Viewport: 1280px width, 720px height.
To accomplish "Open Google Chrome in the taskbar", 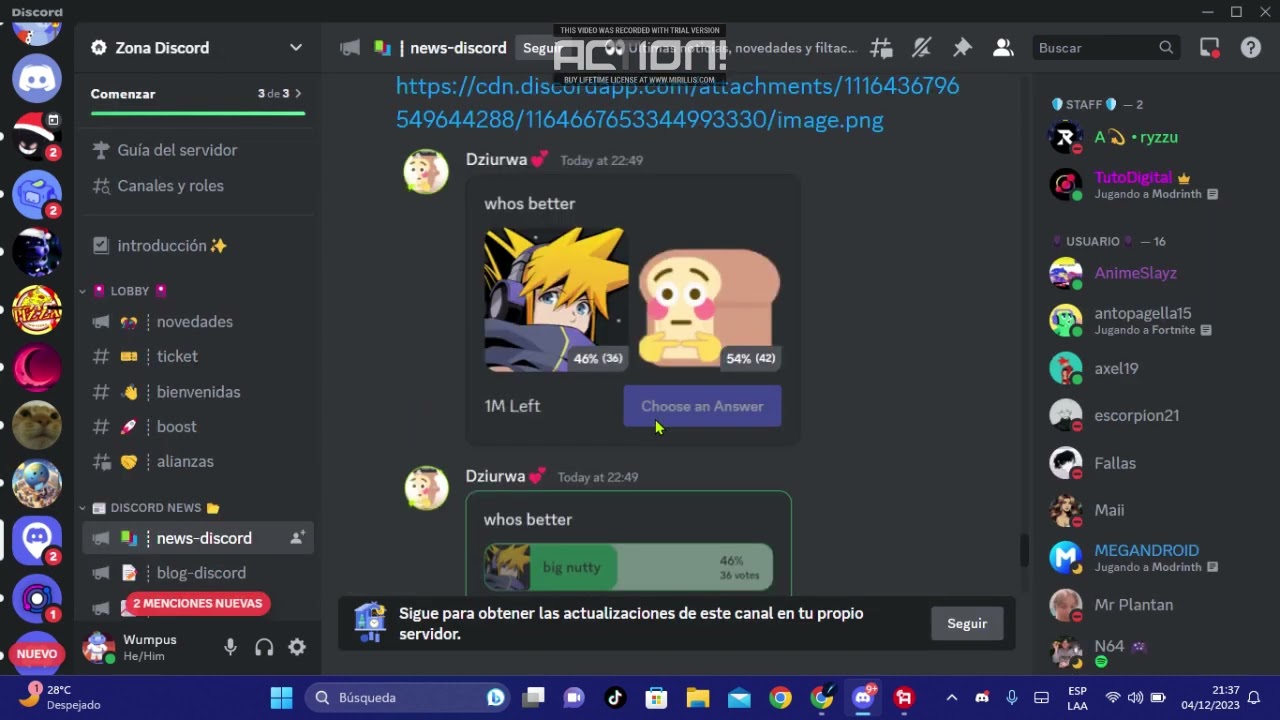I will click(x=780, y=698).
